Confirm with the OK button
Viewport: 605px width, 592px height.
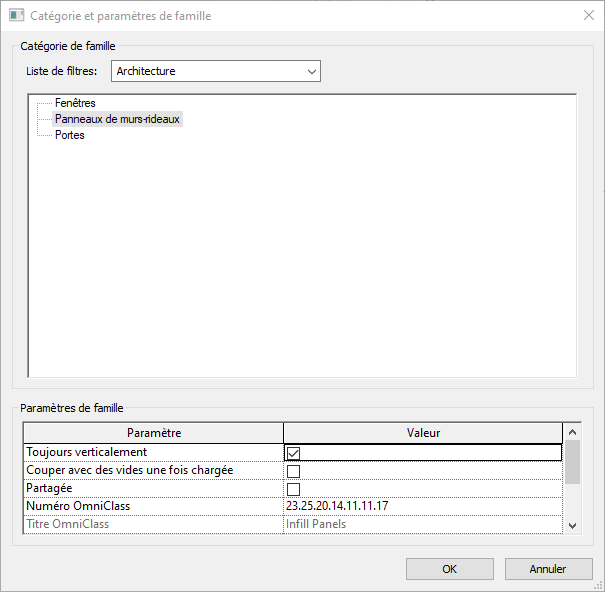[449, 569]
